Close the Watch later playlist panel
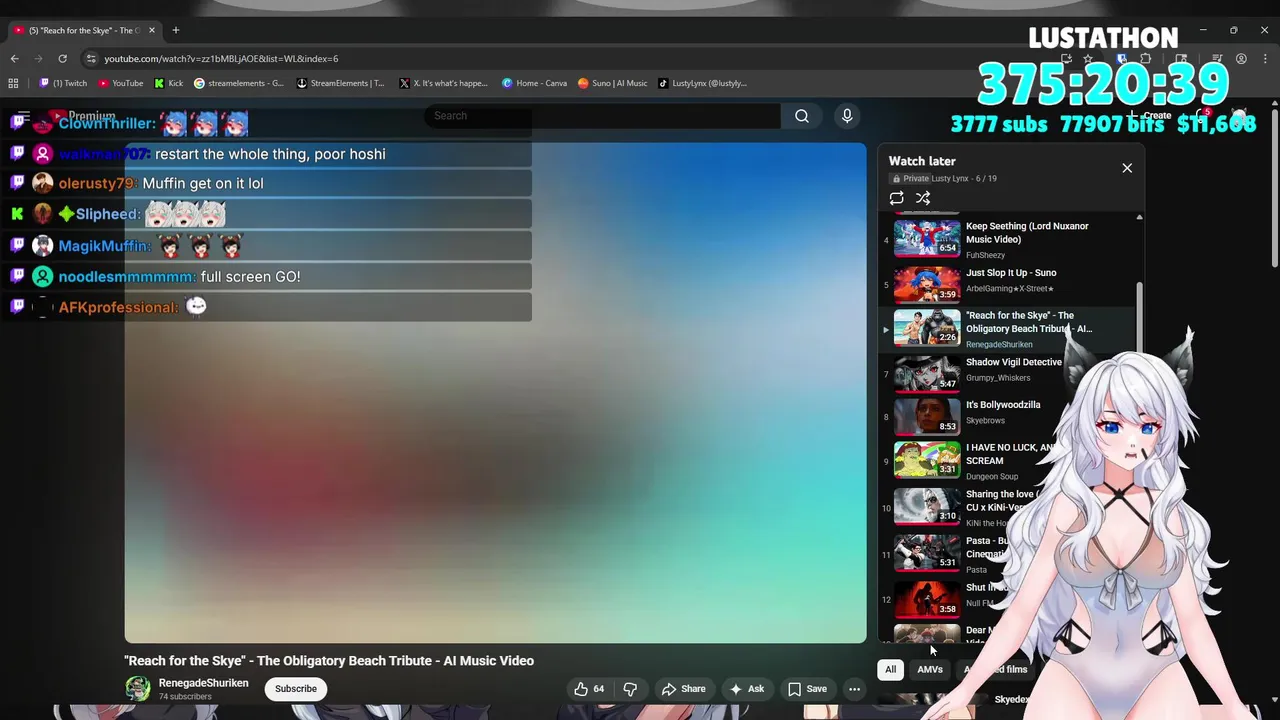Viewport: 1280px width, 720px height. [1127, 168]
